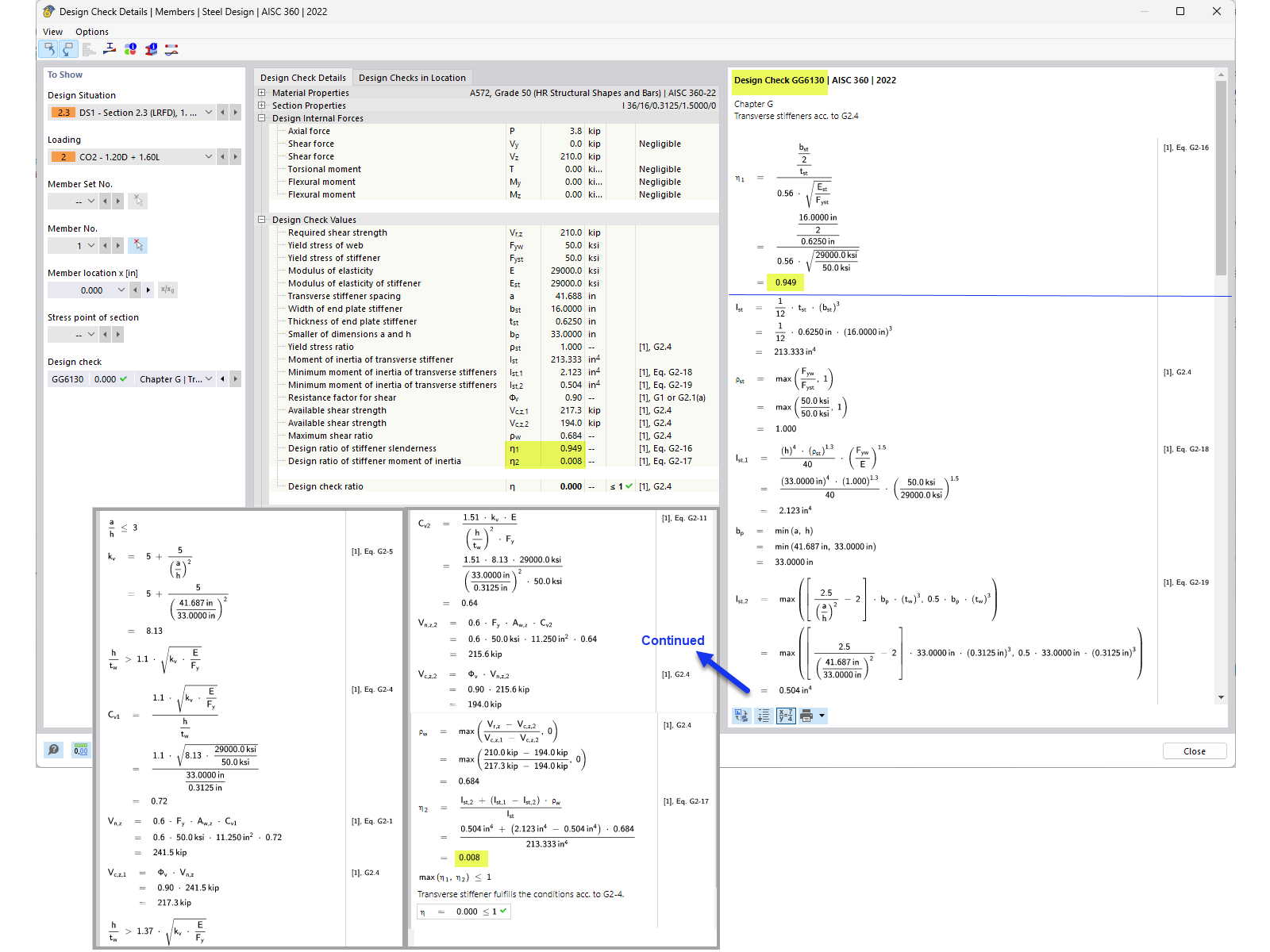Switch to the Design Checks in Location tab
Viewport: 1270px width, 952px height.
pyautogui.click(x=412, y=78)
